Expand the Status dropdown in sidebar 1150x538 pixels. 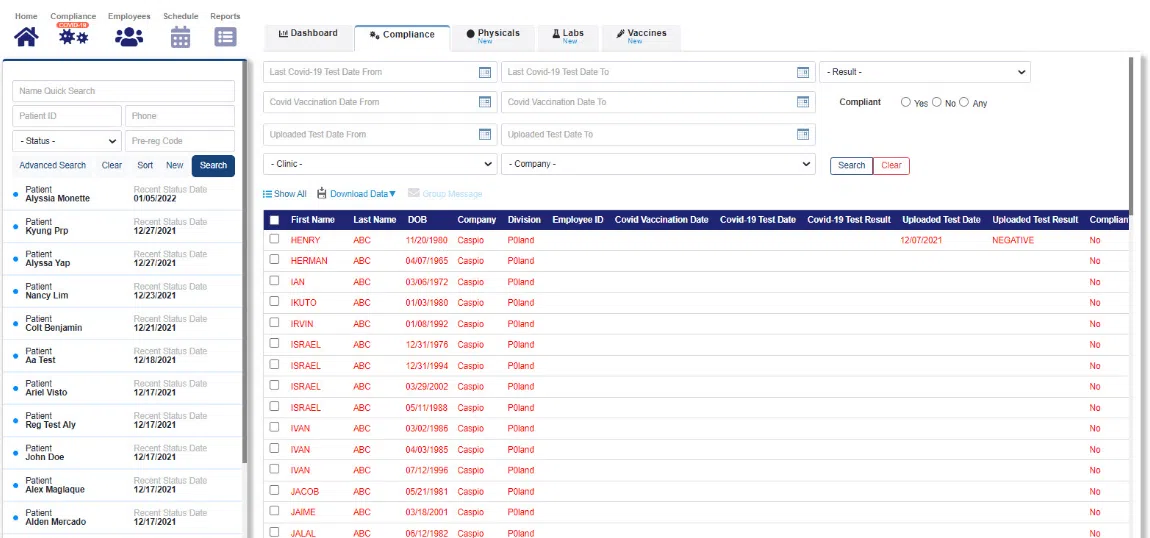click(66, 141)
